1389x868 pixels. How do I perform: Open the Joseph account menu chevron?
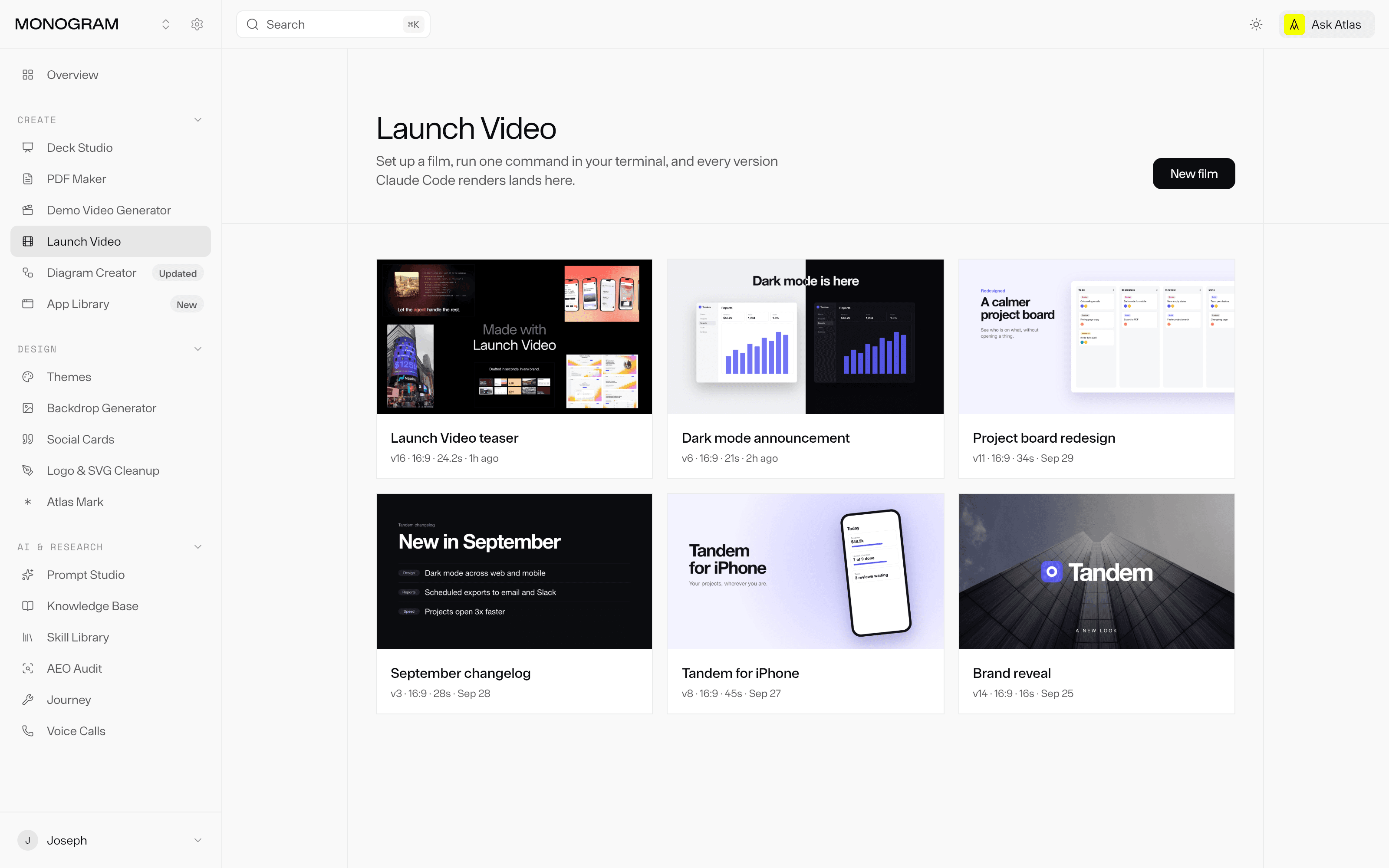[198, 841]
